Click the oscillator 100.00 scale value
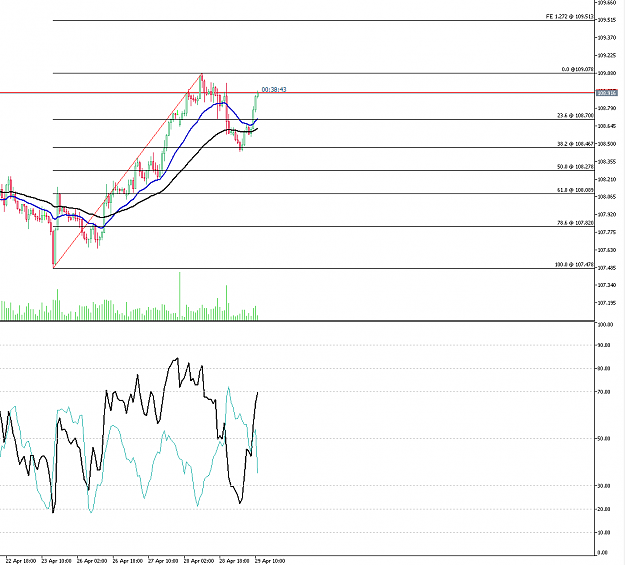This screenshot has height=565, width=625. click(x=605, y=325)
